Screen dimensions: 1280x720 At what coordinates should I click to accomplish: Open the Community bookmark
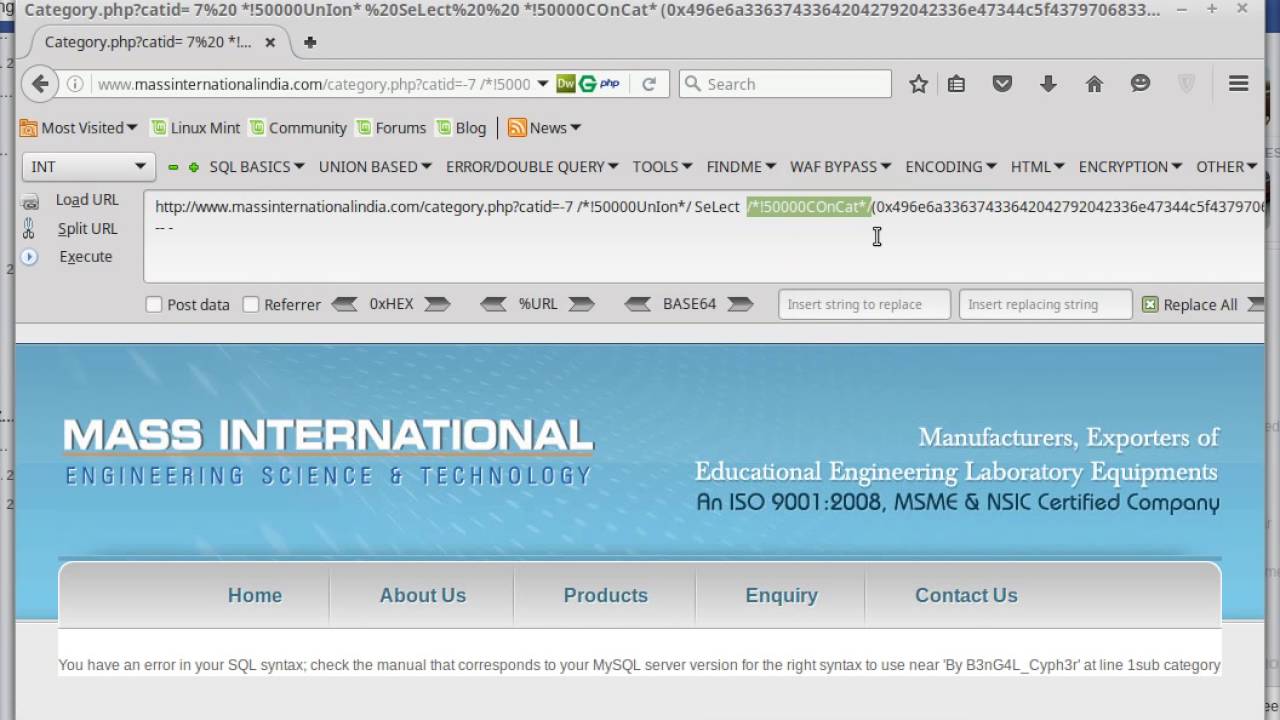coord(298,128)
